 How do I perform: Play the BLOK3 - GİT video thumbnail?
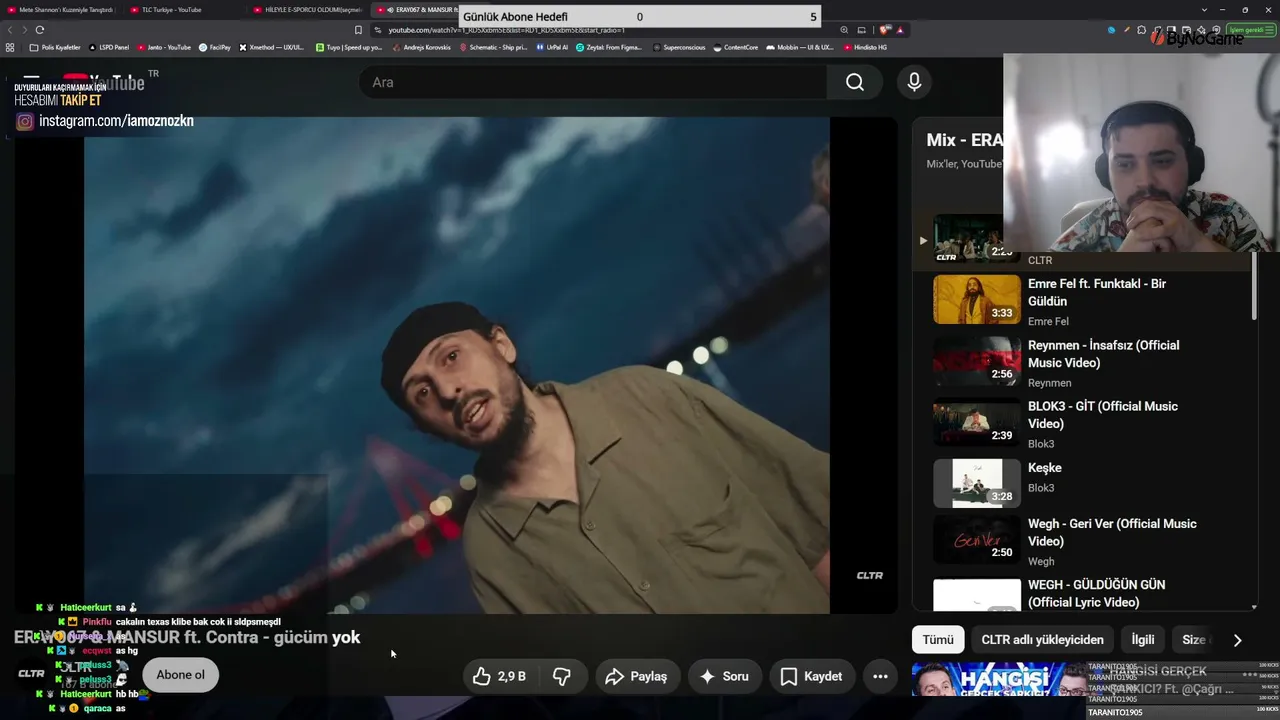[977, 422]
